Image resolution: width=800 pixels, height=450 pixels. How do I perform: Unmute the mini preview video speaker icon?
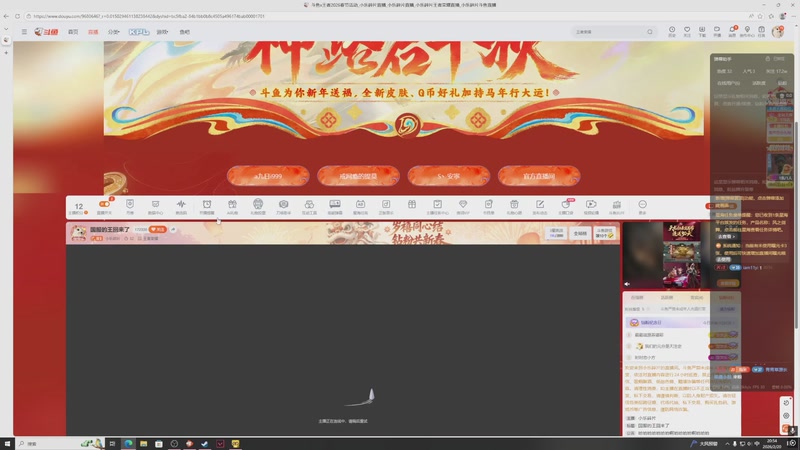point(627,284)
